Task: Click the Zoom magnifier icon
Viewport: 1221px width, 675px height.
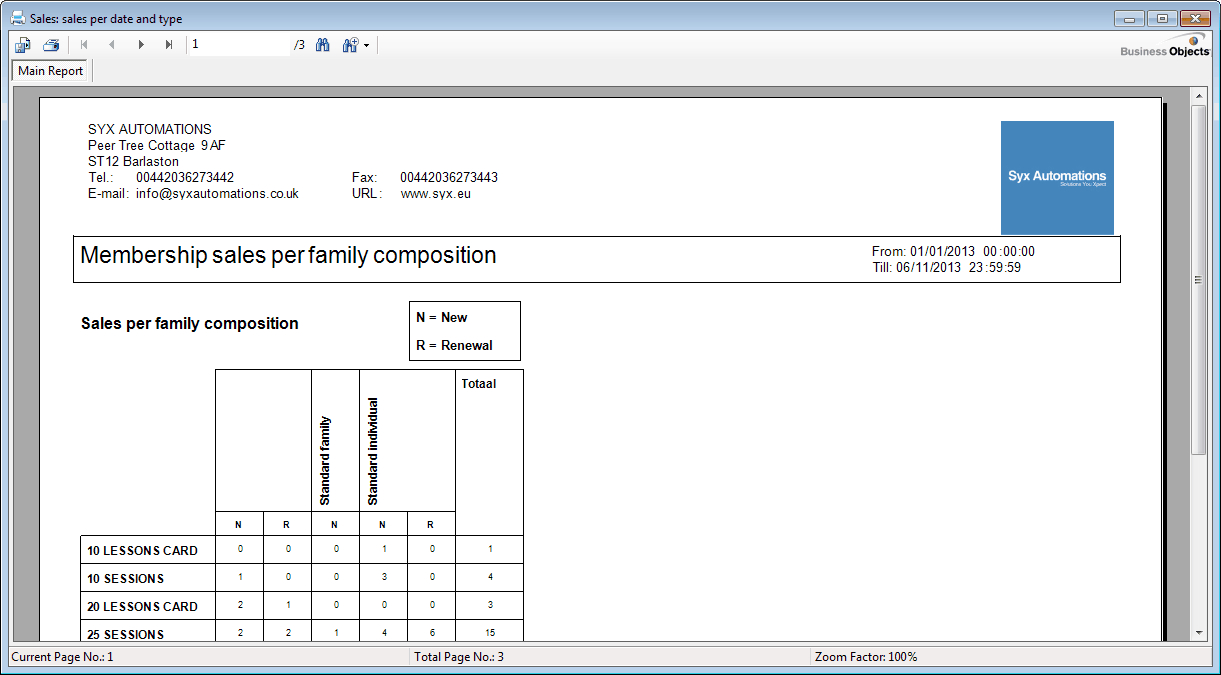Action: point(350,45)
